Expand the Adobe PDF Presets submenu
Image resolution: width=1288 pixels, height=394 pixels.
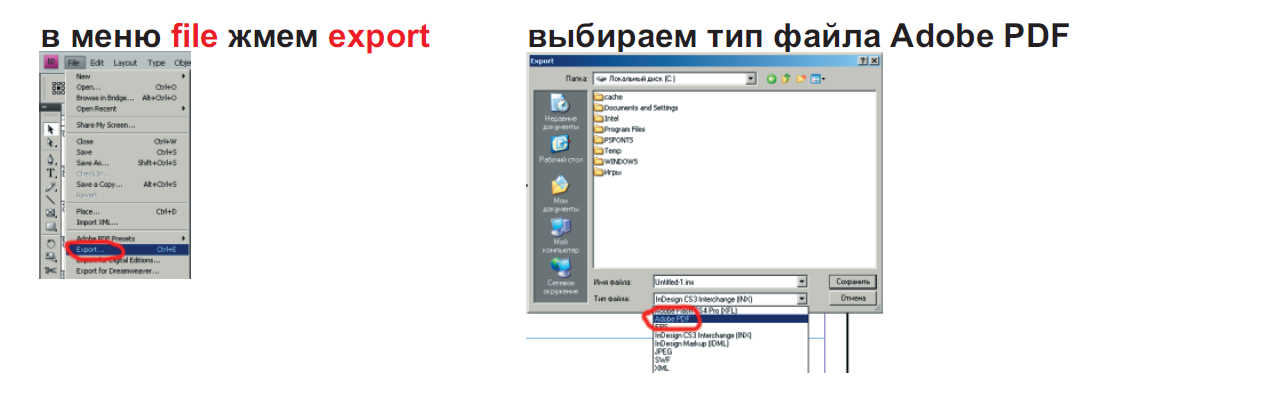click(x=127, y=239)
